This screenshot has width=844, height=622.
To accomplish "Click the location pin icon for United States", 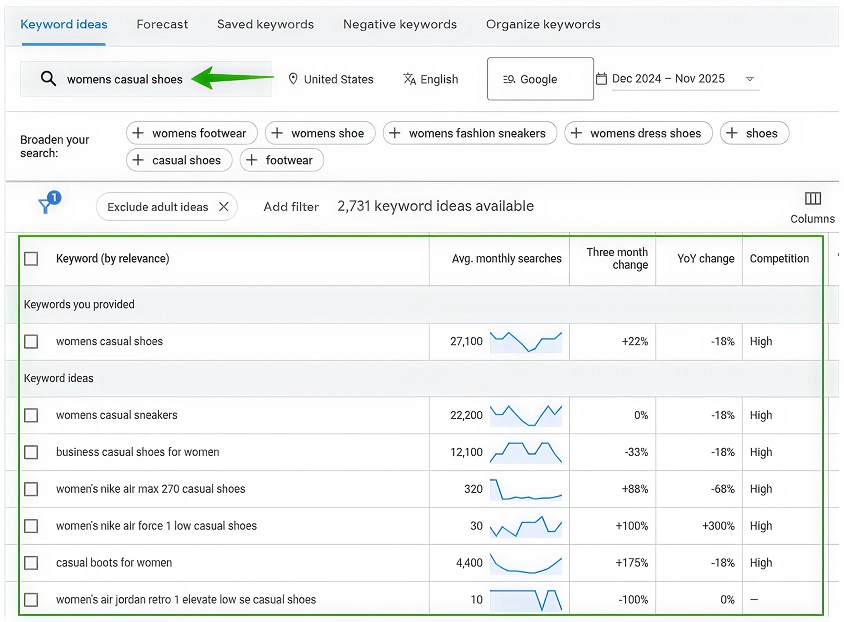I will [293, 79].
